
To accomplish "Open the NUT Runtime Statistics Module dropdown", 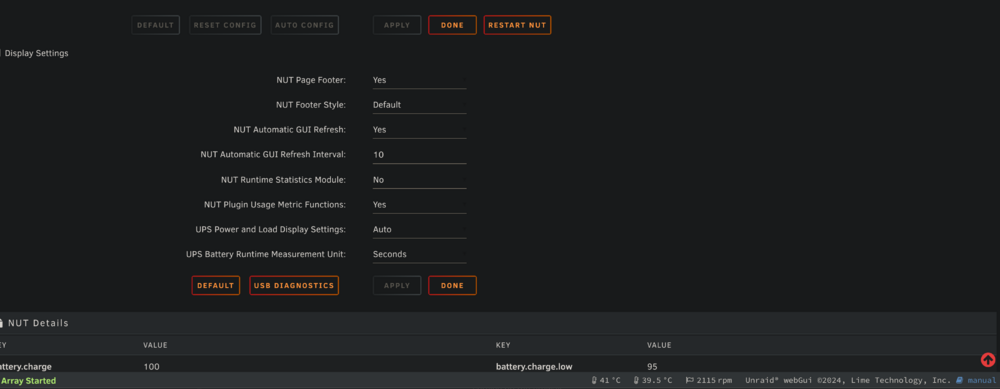I will pos(419,180).
